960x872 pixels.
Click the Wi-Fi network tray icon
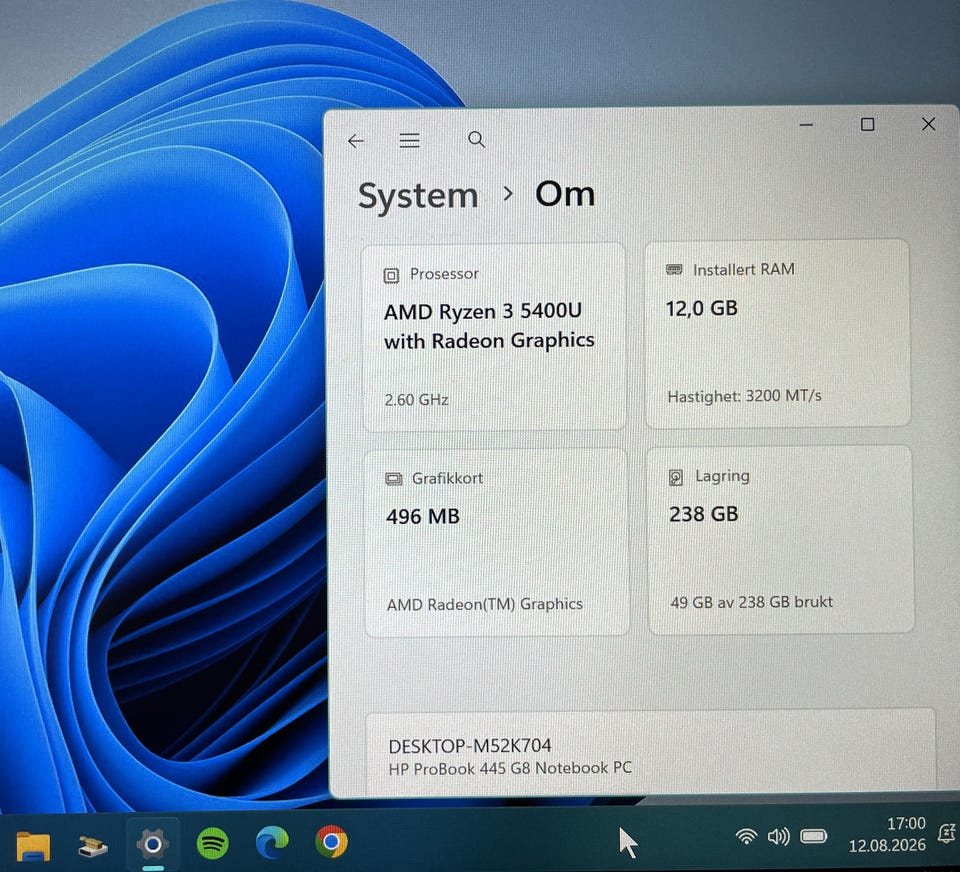pos(746,836)
